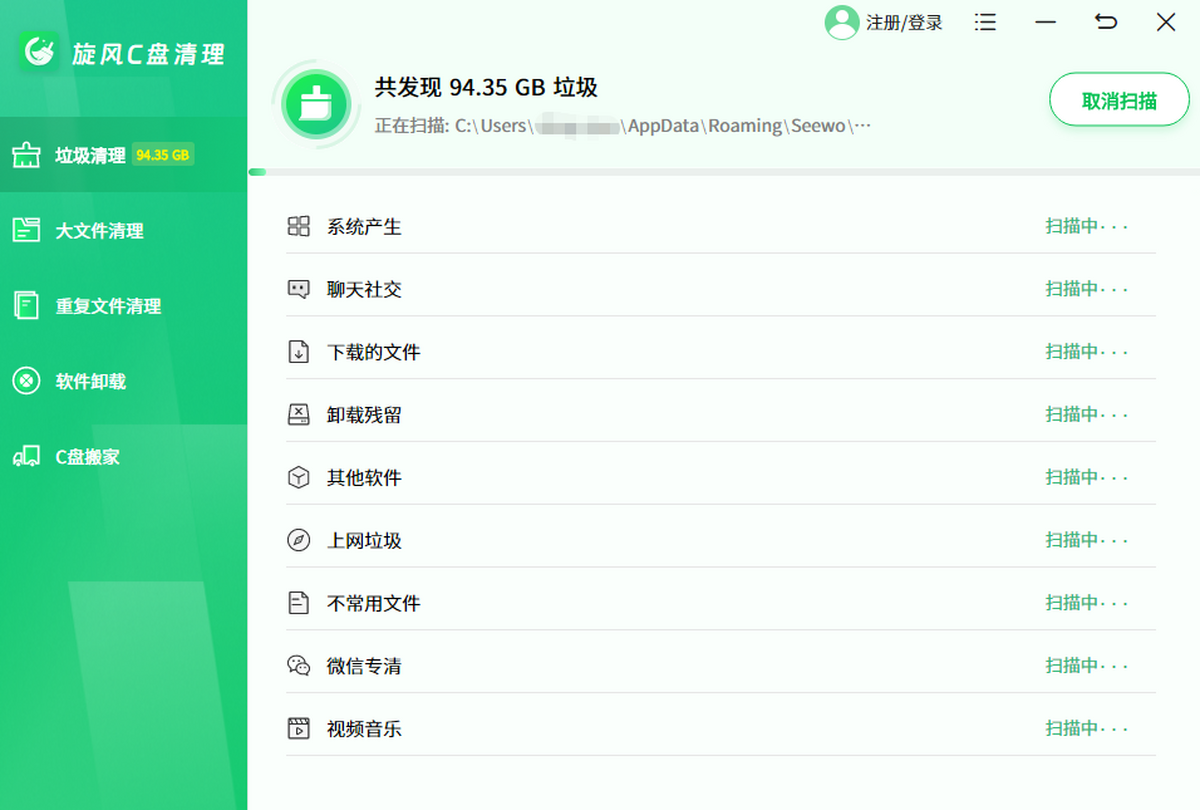This screenshot has height=810, width=1200.
Task: Select the 上网垃圾 row label
Action: tap(364, 541)
